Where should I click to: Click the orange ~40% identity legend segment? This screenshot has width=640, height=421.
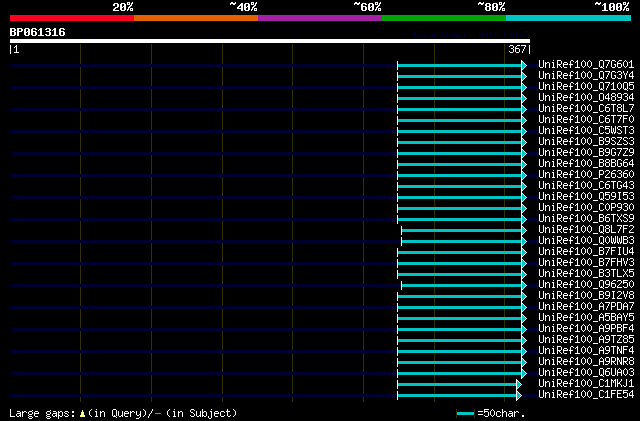pyautogui.click(x=196, y=18)
